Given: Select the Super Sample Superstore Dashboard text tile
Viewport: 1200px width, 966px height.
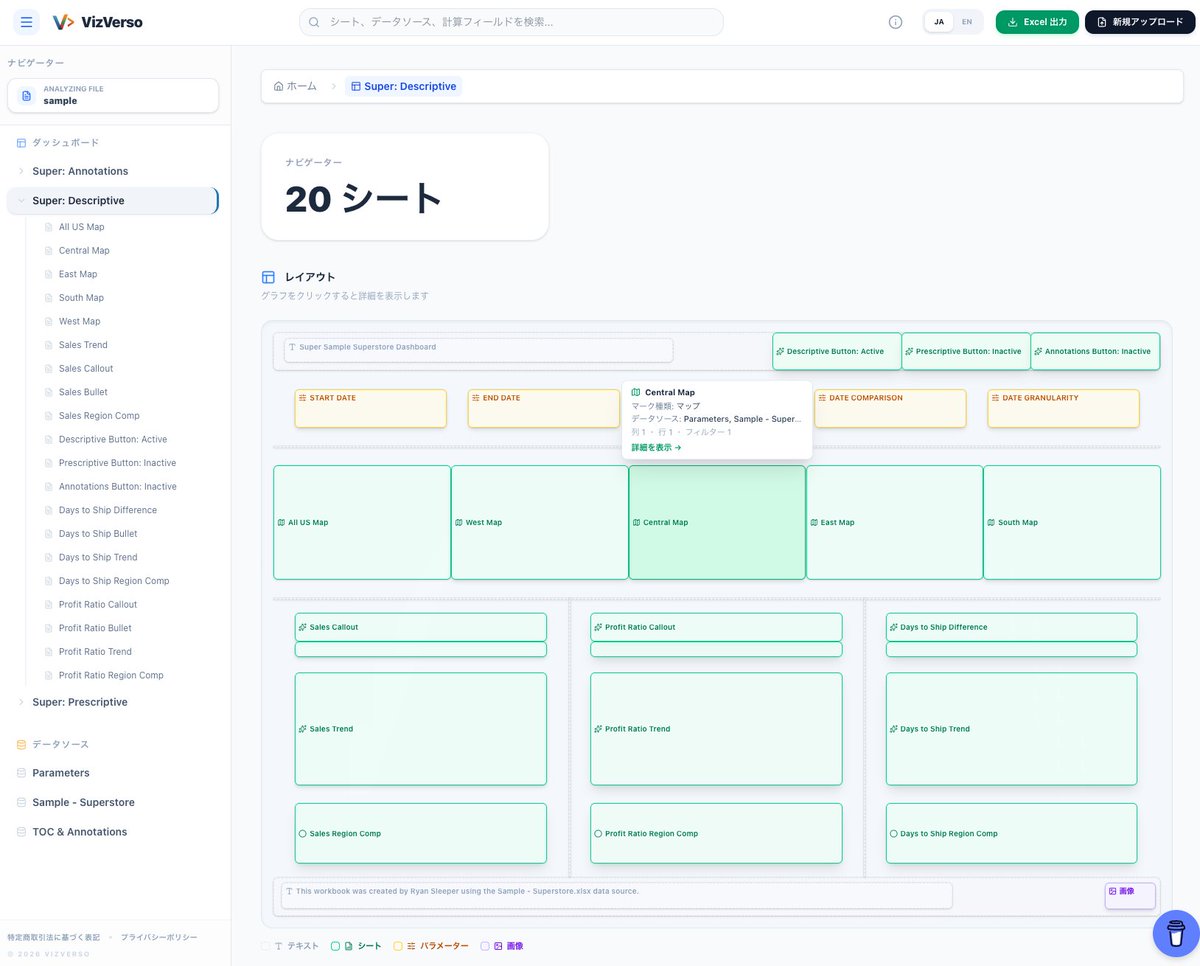Looking at the screenshot, I should pos(479,350).
